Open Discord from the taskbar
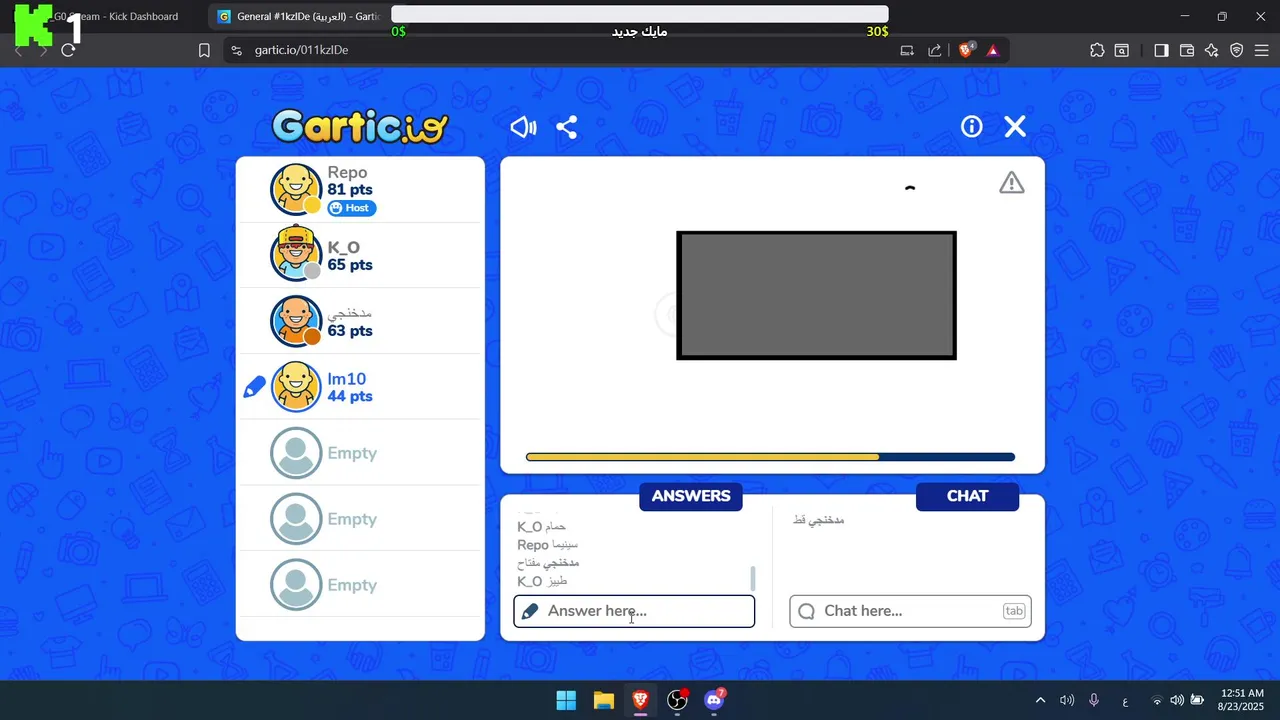Image resolution: width=1280 pixels, height=720 pixels. click(x=714, y=700)
